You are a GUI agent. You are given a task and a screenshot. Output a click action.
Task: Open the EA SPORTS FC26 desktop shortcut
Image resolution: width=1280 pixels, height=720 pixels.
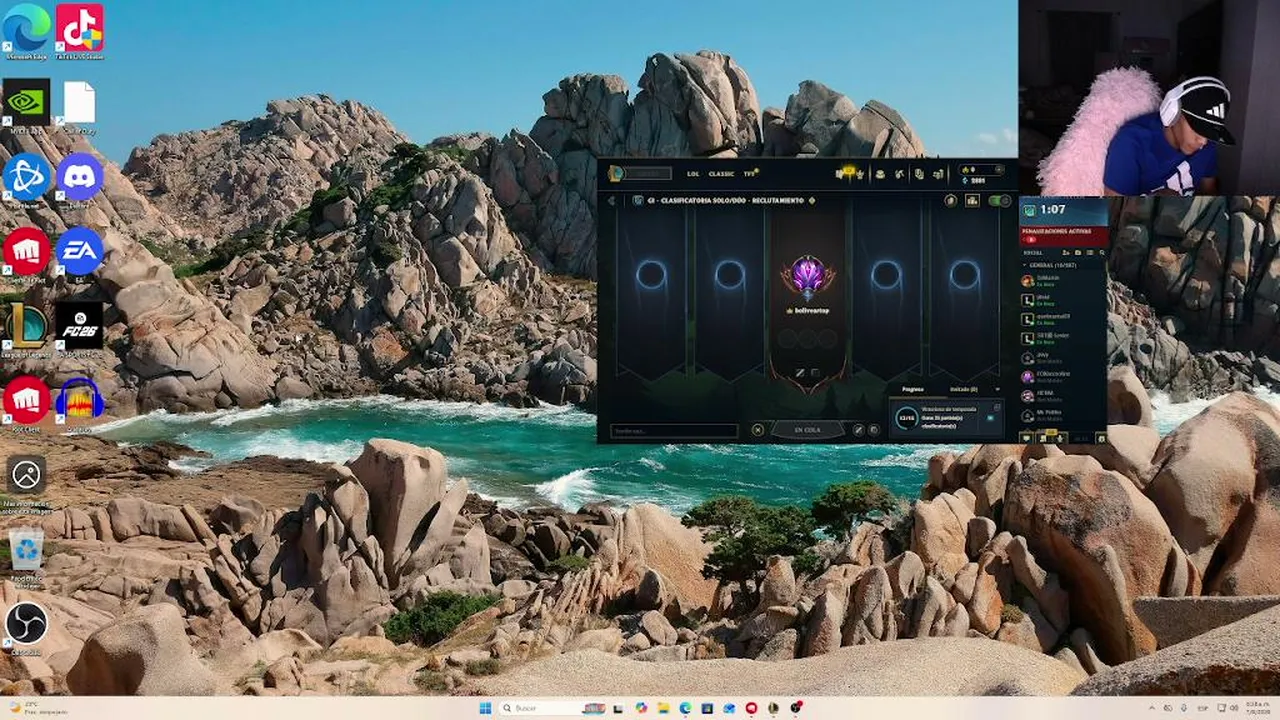(x=80, y=330)
